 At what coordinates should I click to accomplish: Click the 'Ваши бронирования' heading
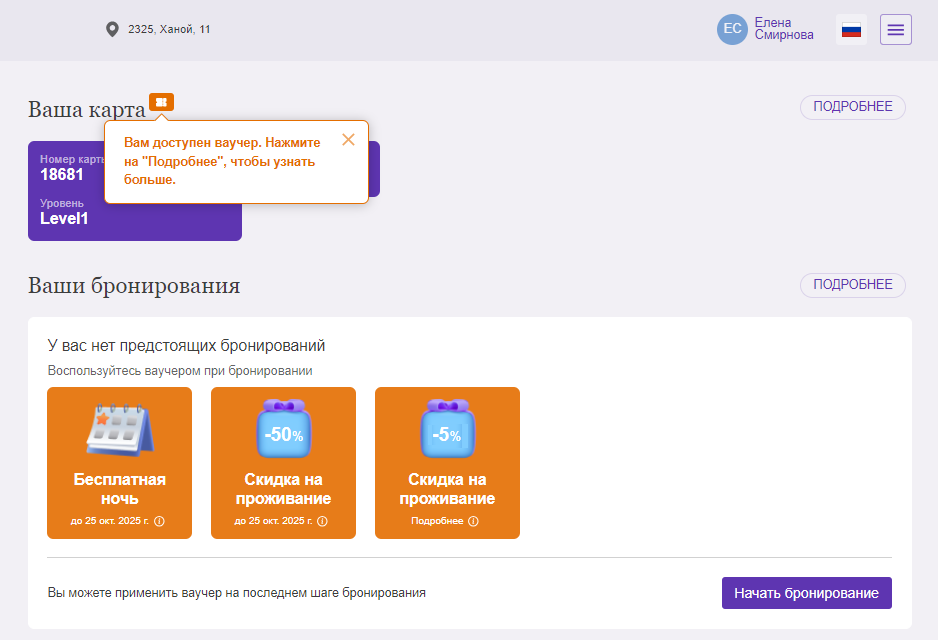[134, 286]
